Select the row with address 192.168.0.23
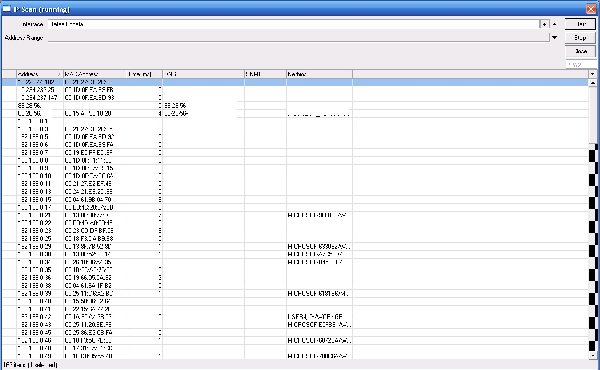Viewport: 600px width, 370px height. pyautogui.click(x=295, y=231)
